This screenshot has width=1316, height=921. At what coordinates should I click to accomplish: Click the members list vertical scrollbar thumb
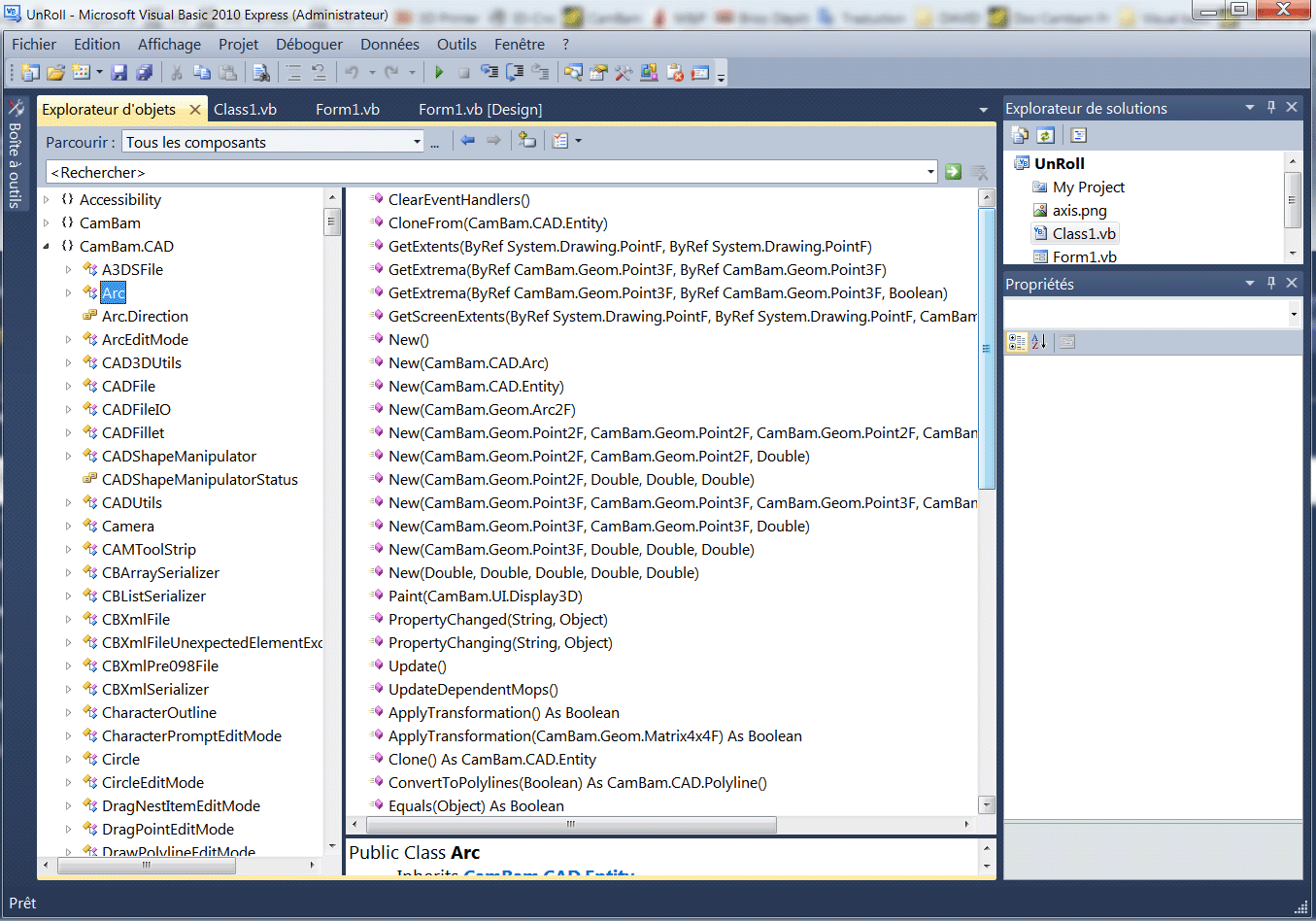point(987,348)
